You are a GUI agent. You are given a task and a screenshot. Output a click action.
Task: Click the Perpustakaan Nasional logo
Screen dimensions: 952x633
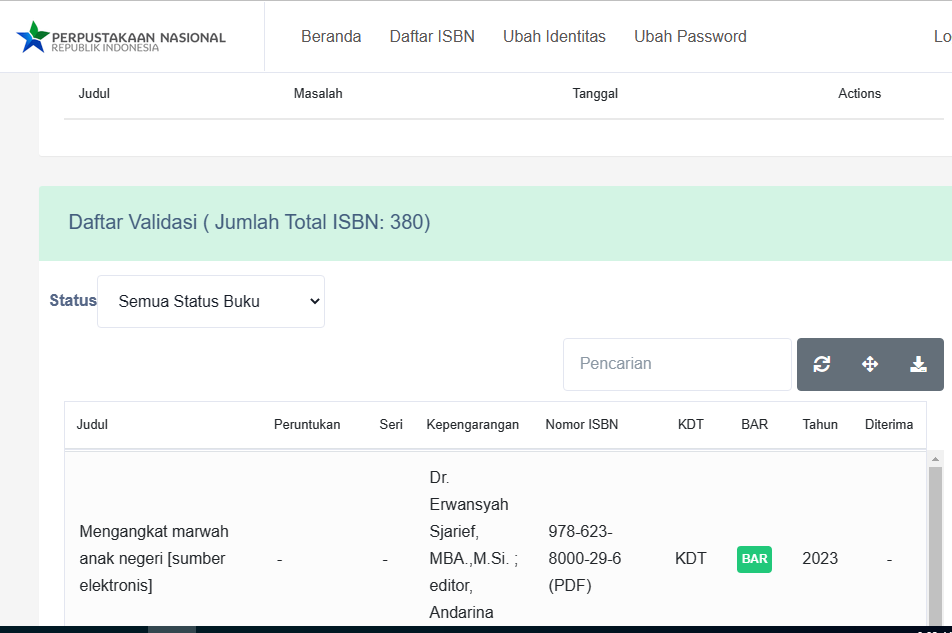pos(120,37)
